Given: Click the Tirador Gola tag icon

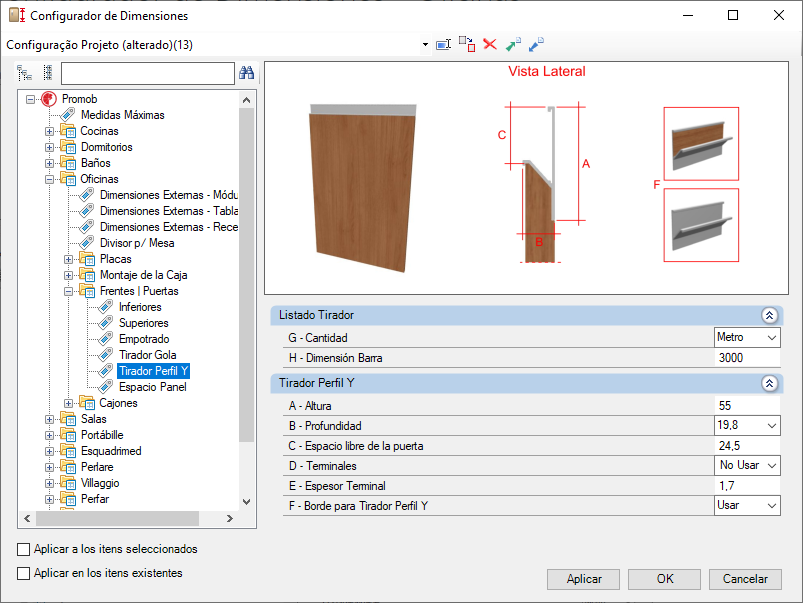Looking at the screenshot, I should (106, 355).
